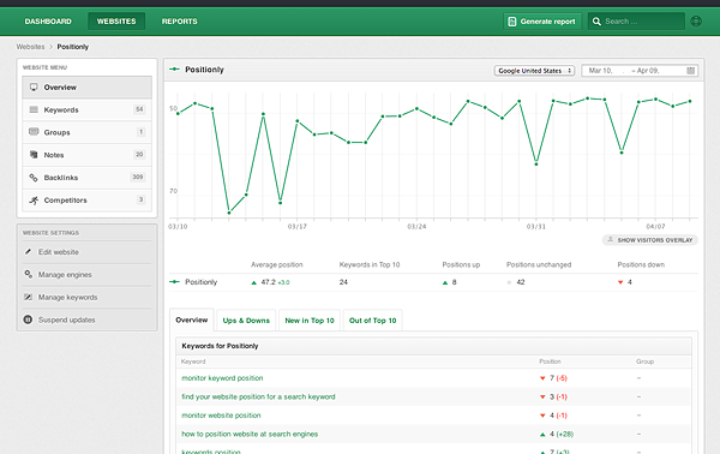Click the Overview monitor icon

click(x=34, y=87)
